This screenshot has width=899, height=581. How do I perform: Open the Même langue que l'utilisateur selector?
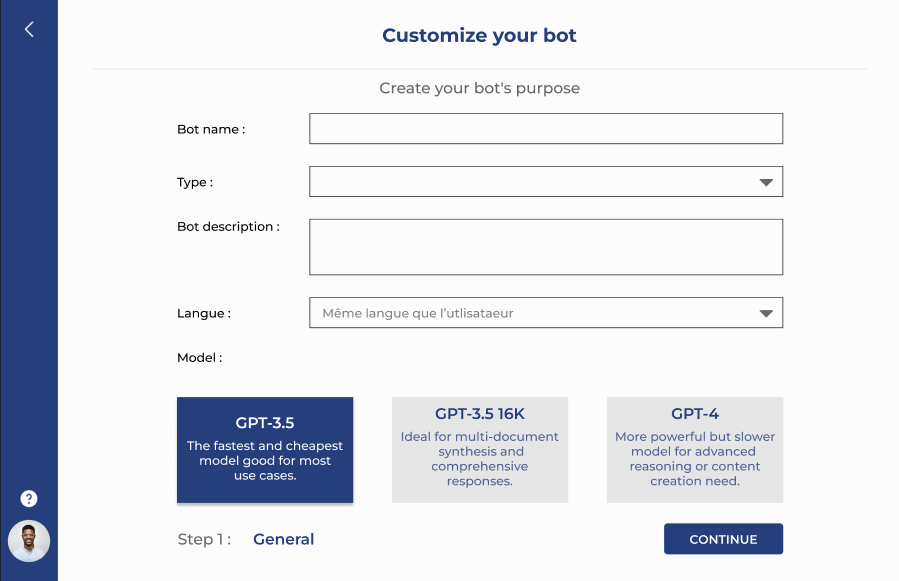[546, 313]
